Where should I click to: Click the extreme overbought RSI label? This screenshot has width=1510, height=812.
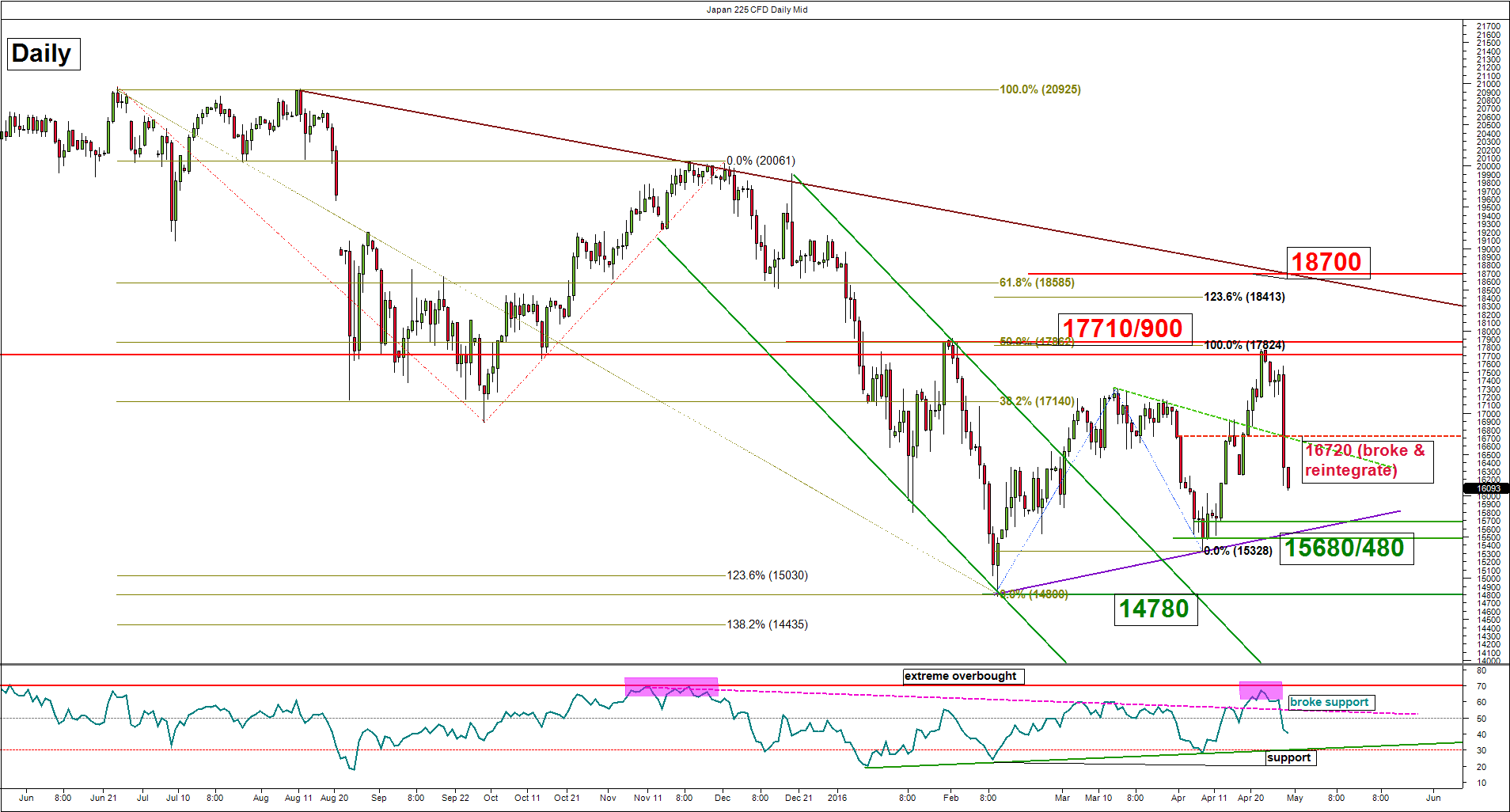962,676
